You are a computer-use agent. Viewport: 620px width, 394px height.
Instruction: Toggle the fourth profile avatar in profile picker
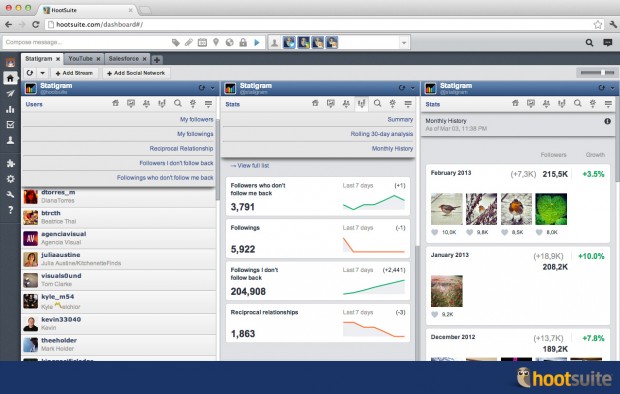(332, 42)
